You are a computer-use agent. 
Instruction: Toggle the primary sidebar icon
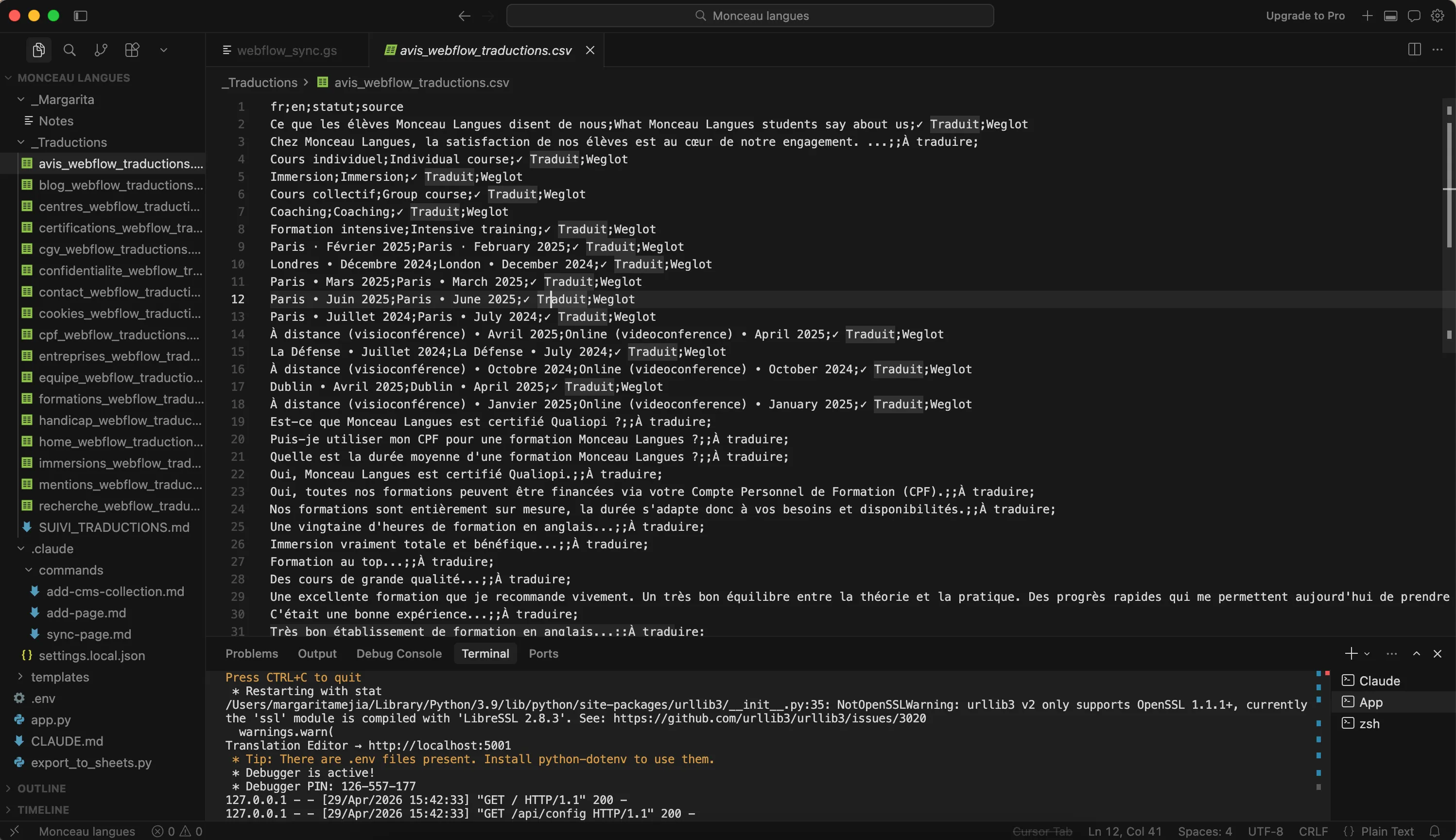tap(81, 16)
